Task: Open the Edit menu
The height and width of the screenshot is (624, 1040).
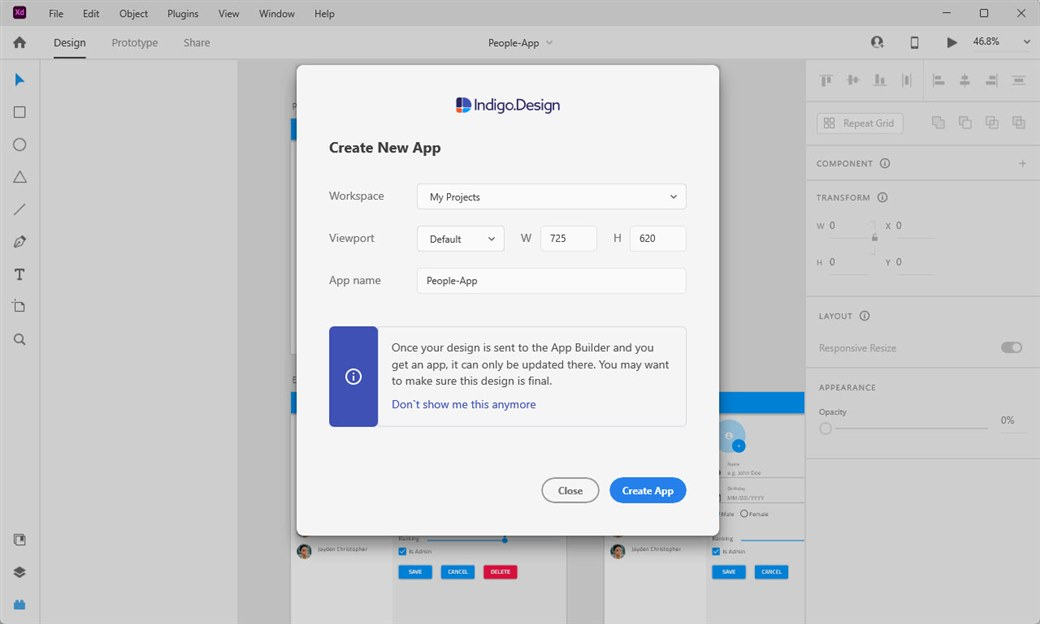Action: point(91,13)
